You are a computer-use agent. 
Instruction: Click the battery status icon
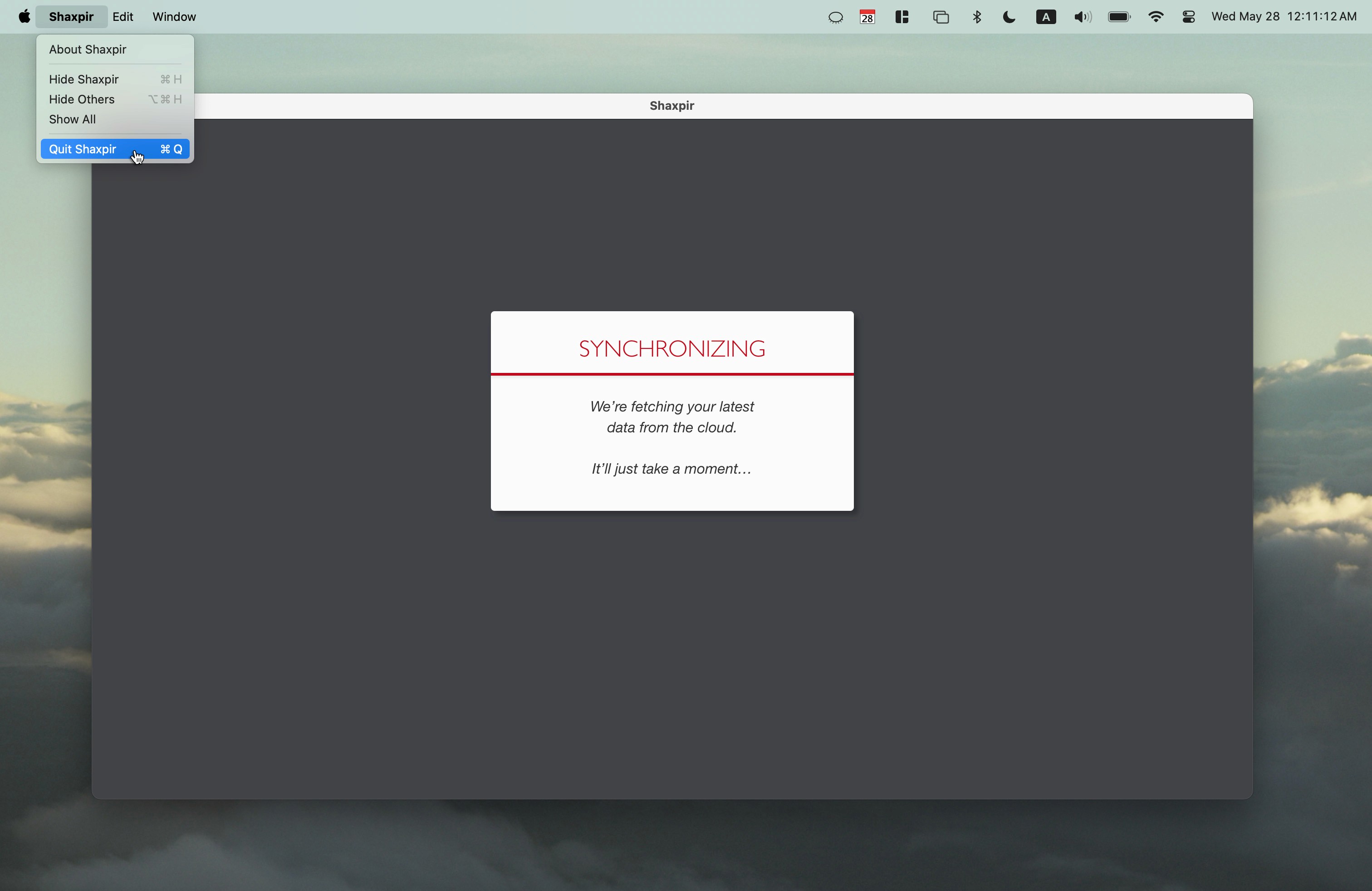pos(1118,17)
